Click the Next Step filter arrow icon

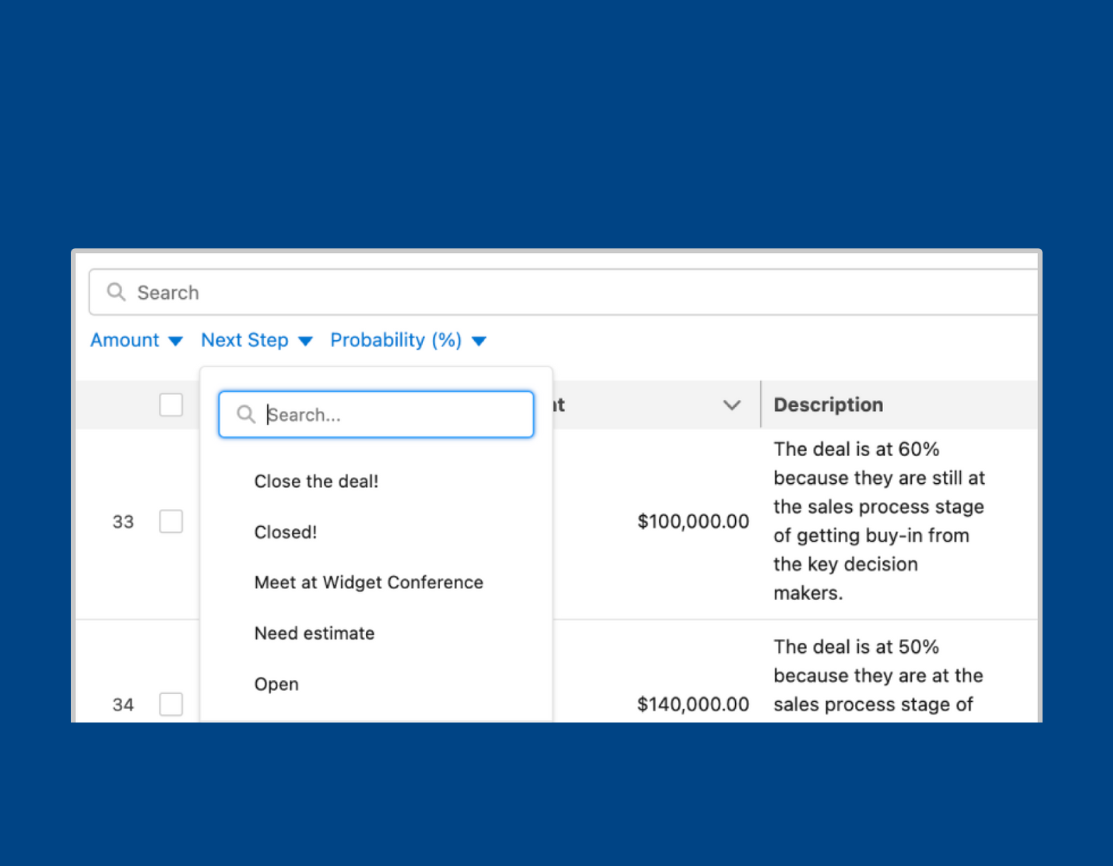(x=305, y=341)
